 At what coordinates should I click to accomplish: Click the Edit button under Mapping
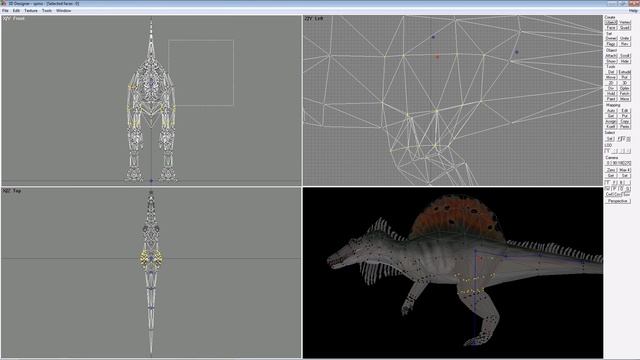coord(624,111)
